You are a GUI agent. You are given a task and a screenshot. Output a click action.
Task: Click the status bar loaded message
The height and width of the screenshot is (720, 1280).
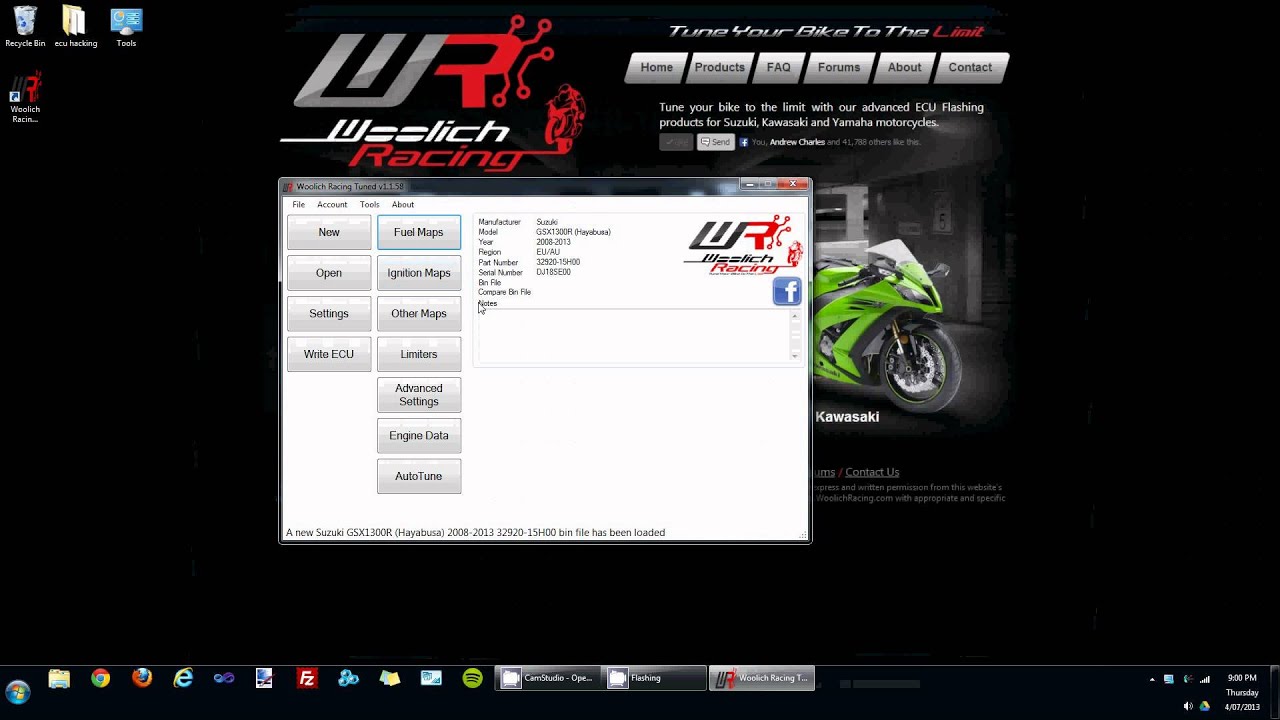(475, 533)
